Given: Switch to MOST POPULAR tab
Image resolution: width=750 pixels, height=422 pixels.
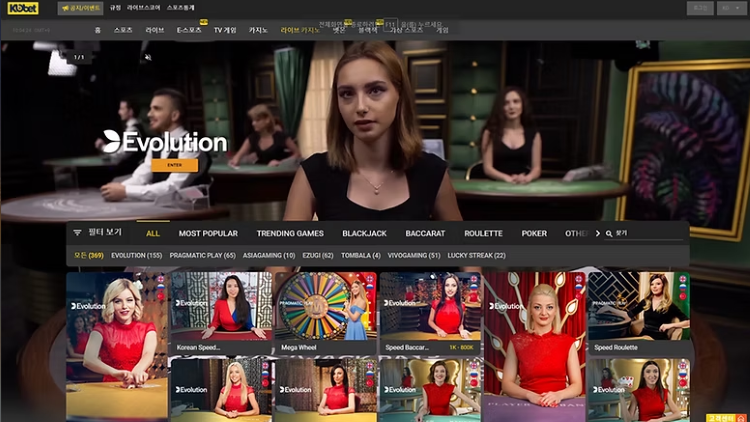Looking at the screenshot, I should point(208,233).
